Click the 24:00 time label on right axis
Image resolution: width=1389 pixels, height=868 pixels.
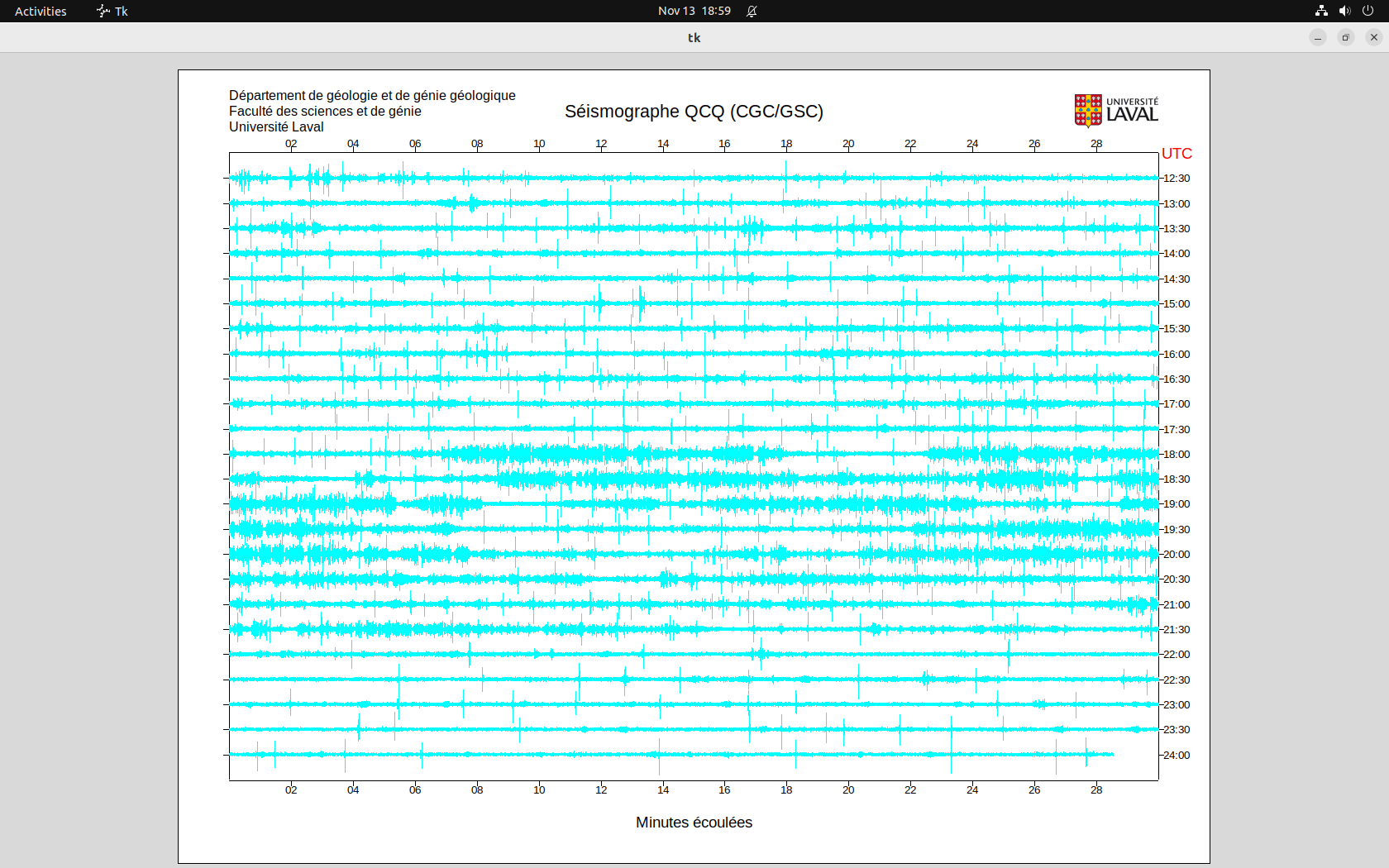[1177, 756]
